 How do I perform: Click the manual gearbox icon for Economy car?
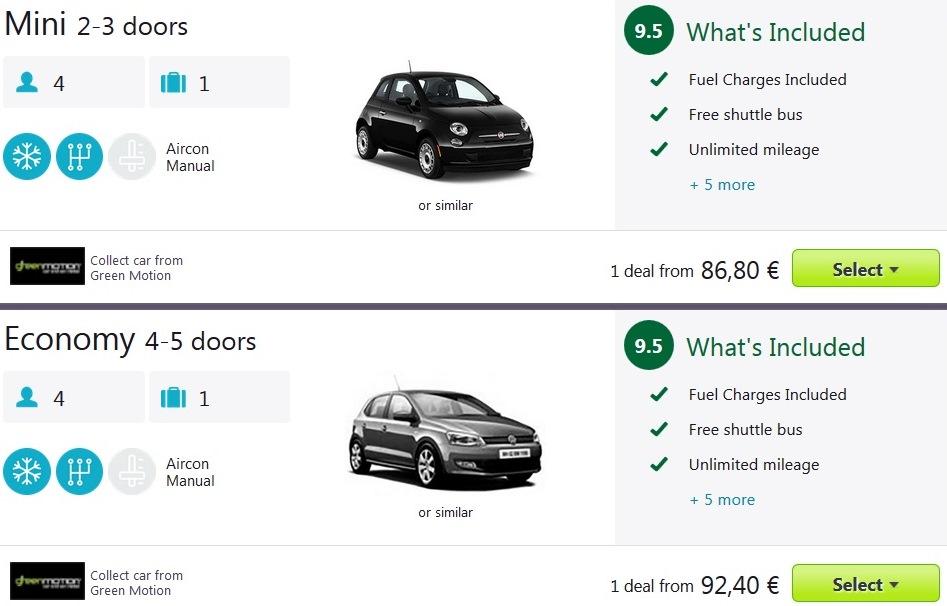click(x=79, y=472)
